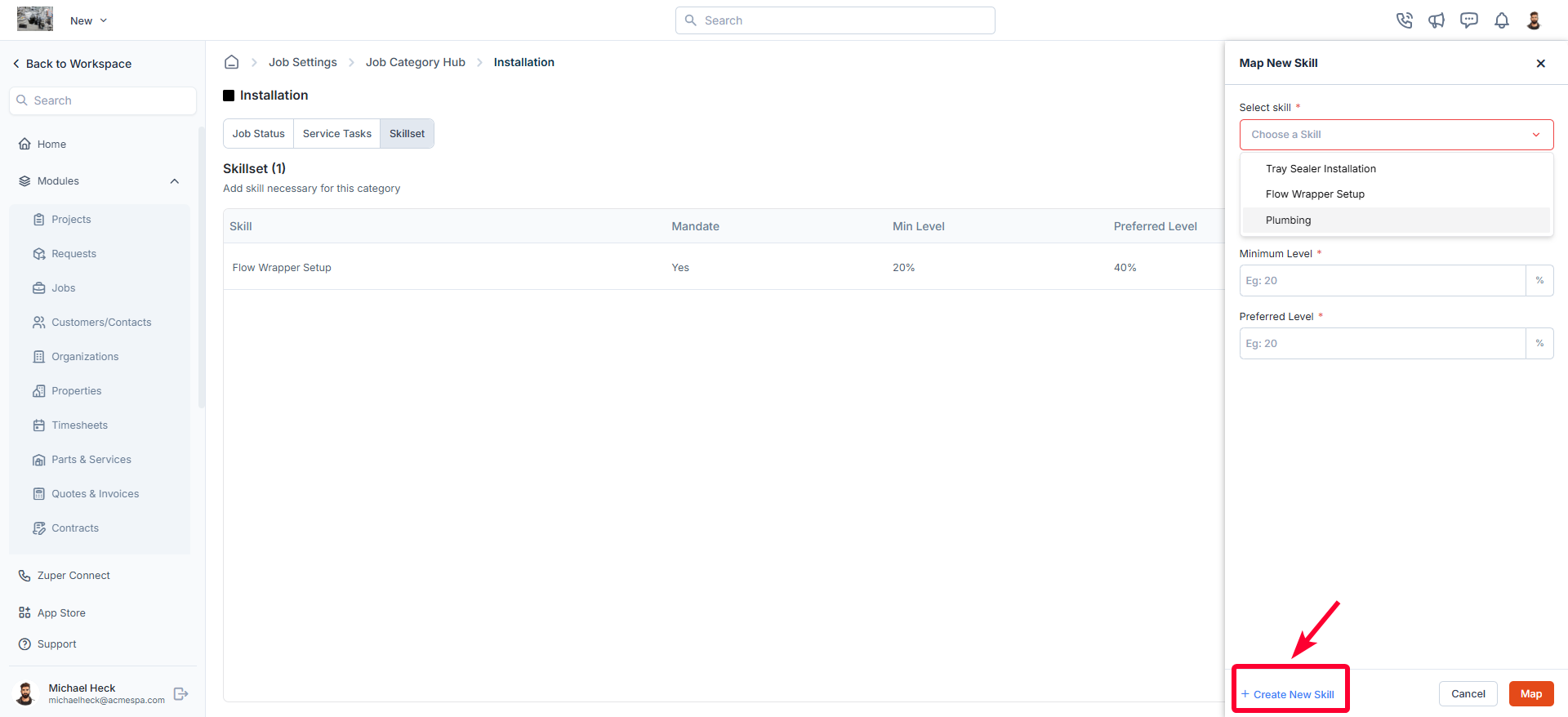Open the chat messages icon
Screen dimensions: 1568x717
pos(1469,20)
